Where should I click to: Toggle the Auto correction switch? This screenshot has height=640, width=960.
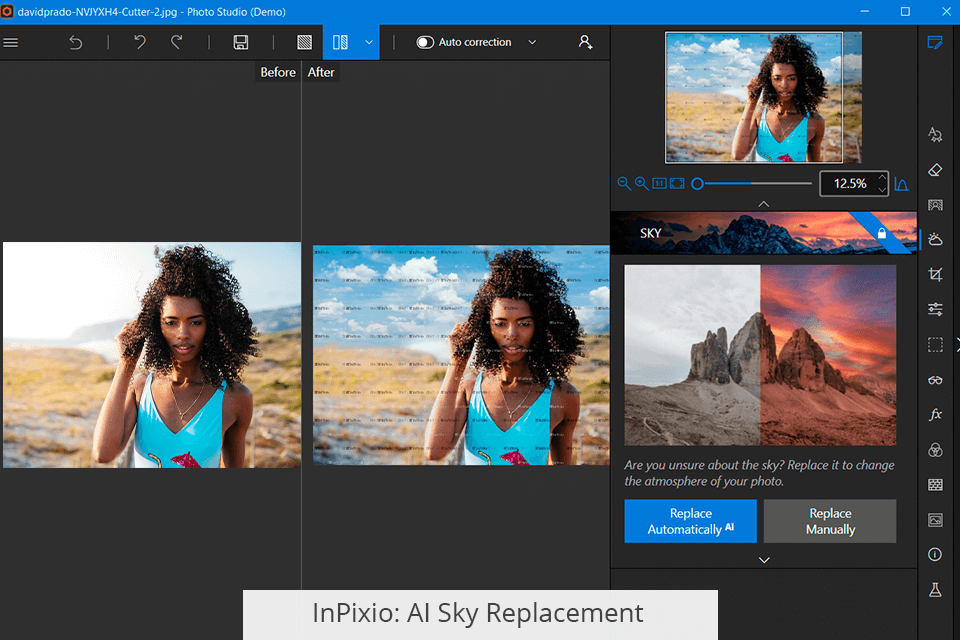[425, 42]
